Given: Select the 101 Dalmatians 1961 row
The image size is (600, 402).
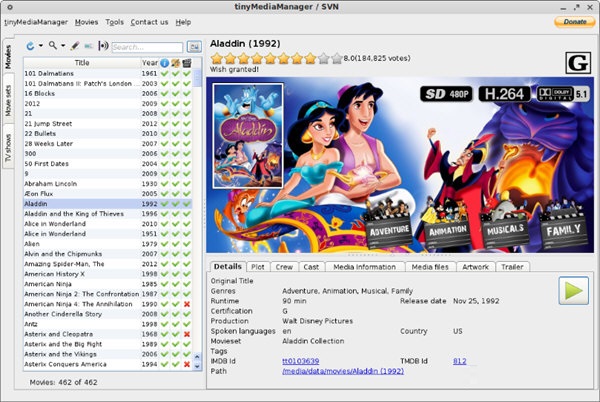Looking at the screenshot, I should pos(108,73).
